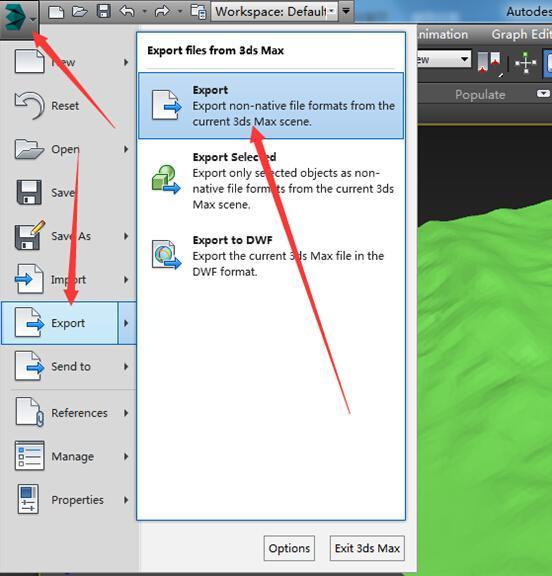The image size is (552, 576).
Task: Click the New Scene icon in quick access toolbar
Action: (x=56, y=12)
